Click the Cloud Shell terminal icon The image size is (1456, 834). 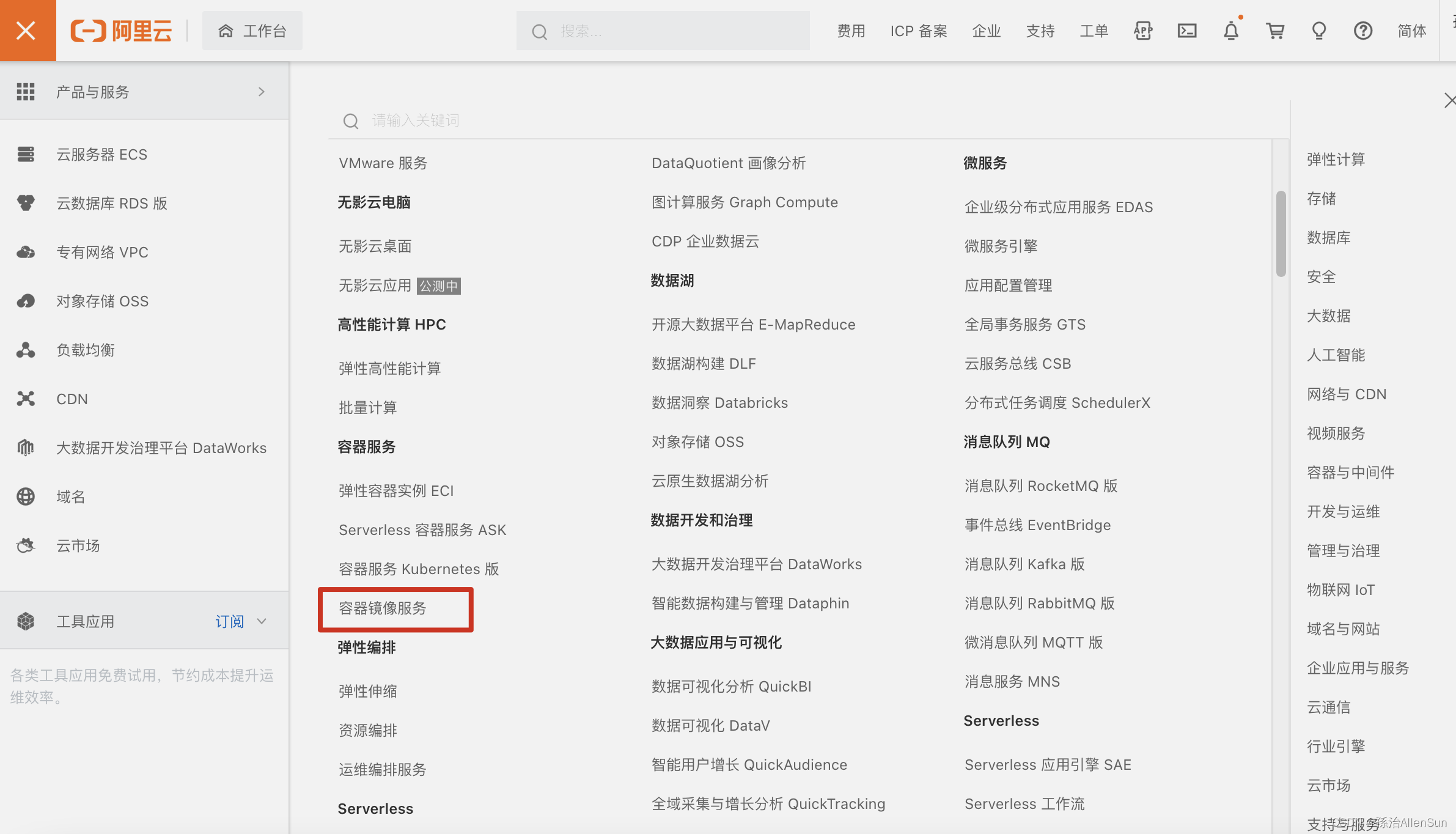click(1187, 31)
